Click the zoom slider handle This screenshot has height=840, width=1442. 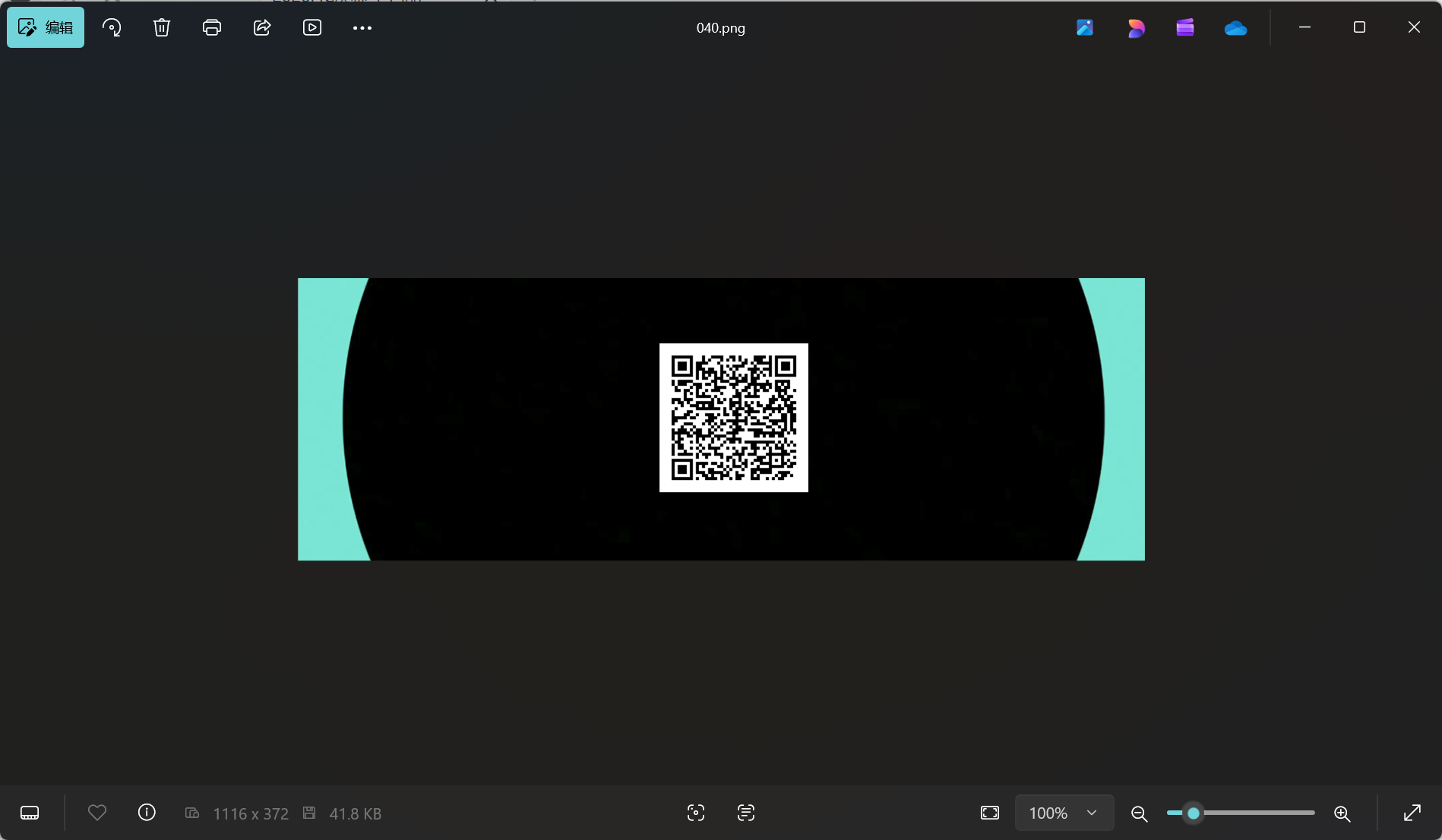(1194, 813)
